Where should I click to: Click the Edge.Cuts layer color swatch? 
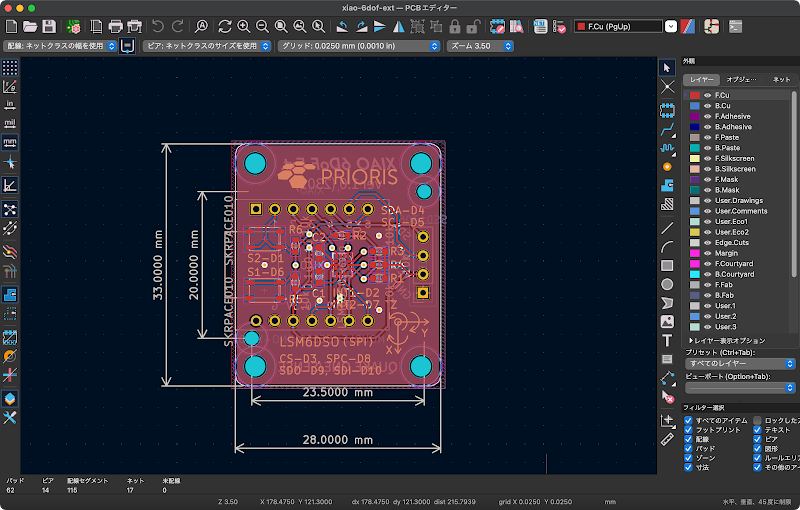click(694, 242)
